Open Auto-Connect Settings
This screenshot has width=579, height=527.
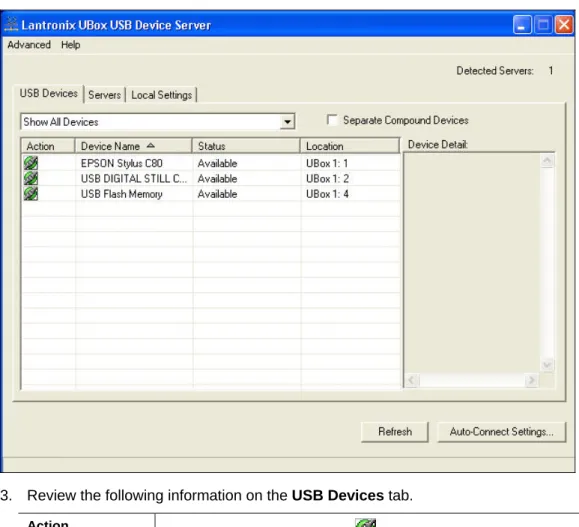click(501, 432)
